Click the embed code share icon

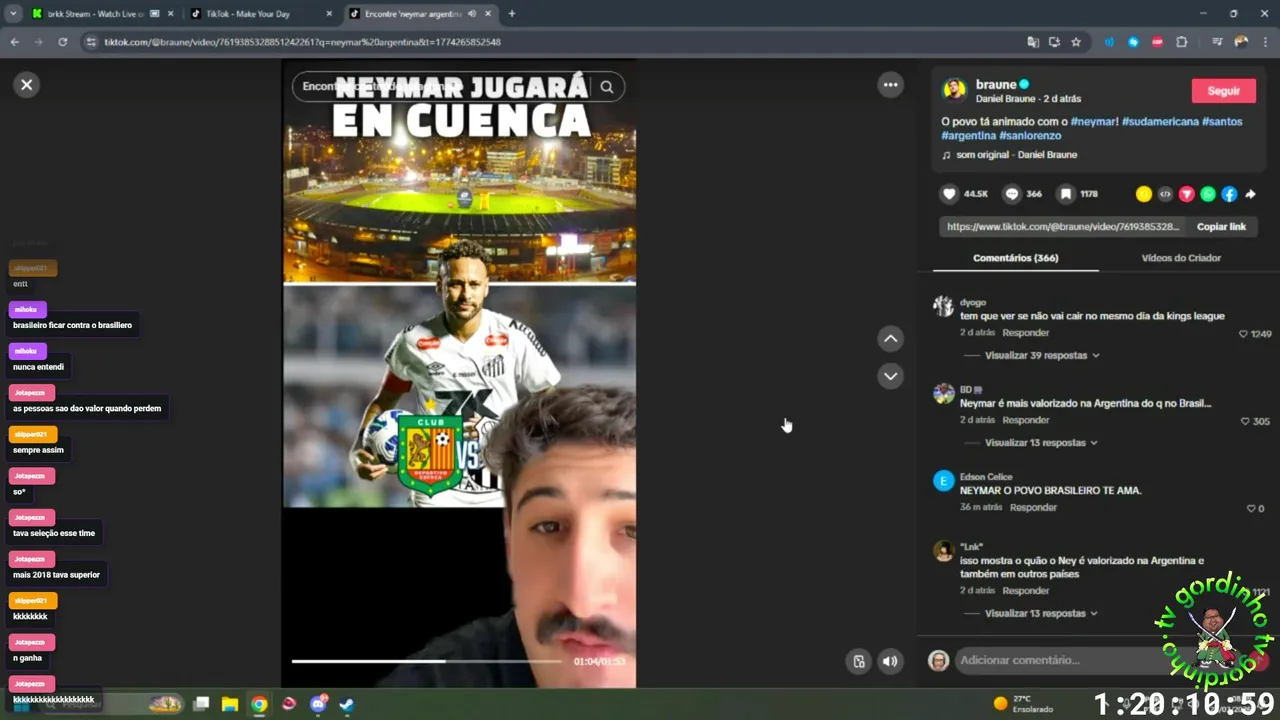click(1165, 194)
